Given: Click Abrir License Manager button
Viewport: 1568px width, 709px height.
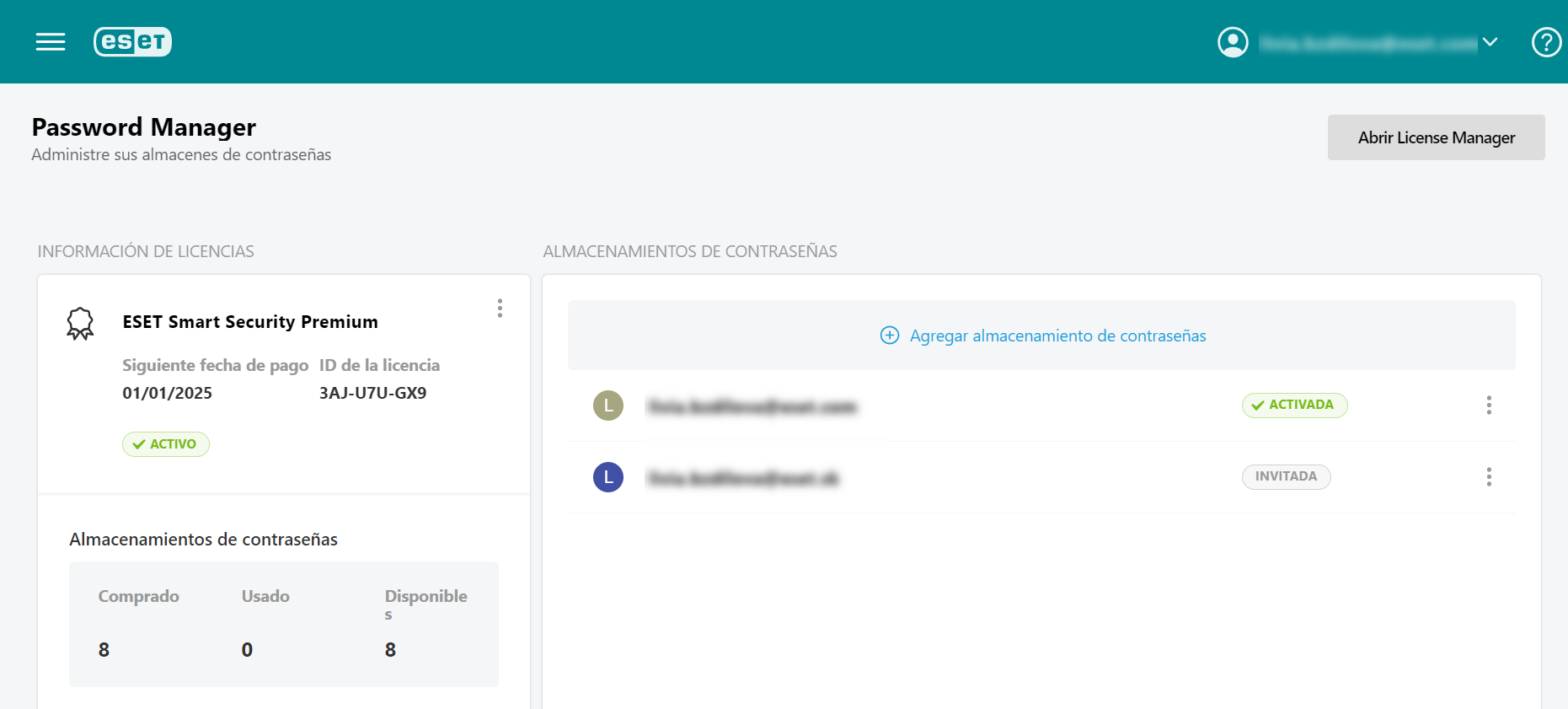Looking at the screenshot, I should tap(1436, 137).
